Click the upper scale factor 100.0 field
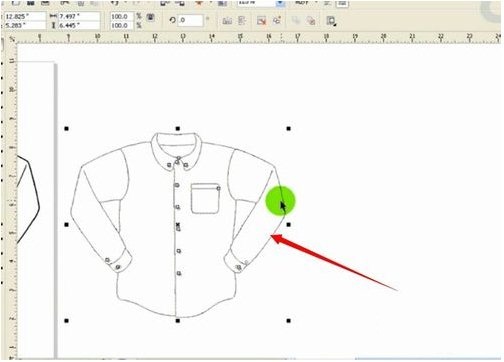 click(122, 16)
